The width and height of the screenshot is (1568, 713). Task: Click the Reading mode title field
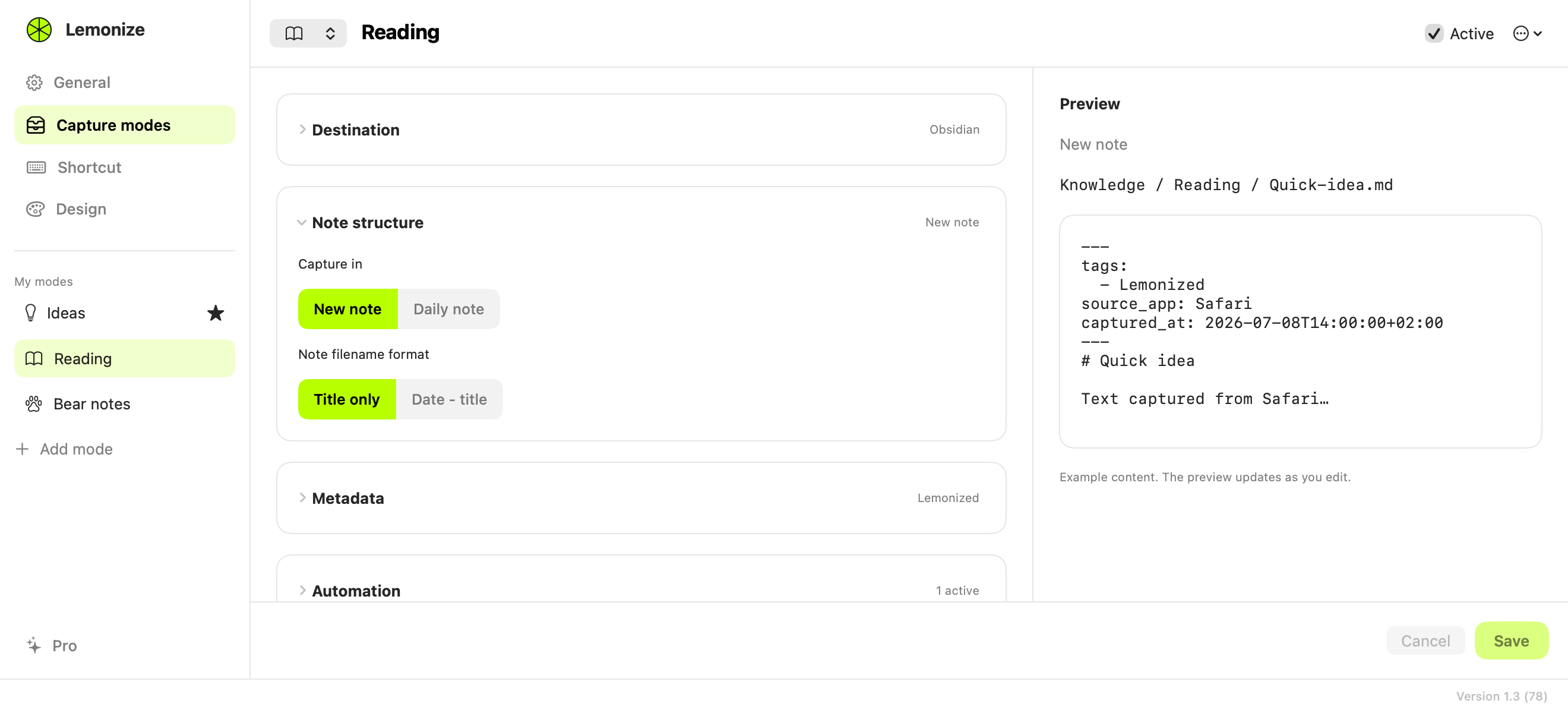pyautogui.click(x=400, y=33)
